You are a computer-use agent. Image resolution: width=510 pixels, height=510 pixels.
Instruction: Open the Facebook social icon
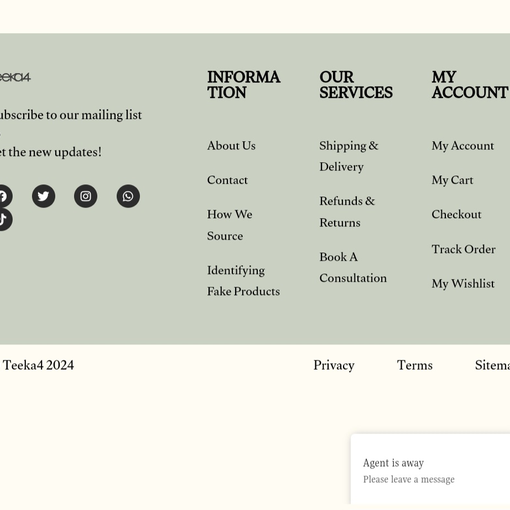point(5,196)
